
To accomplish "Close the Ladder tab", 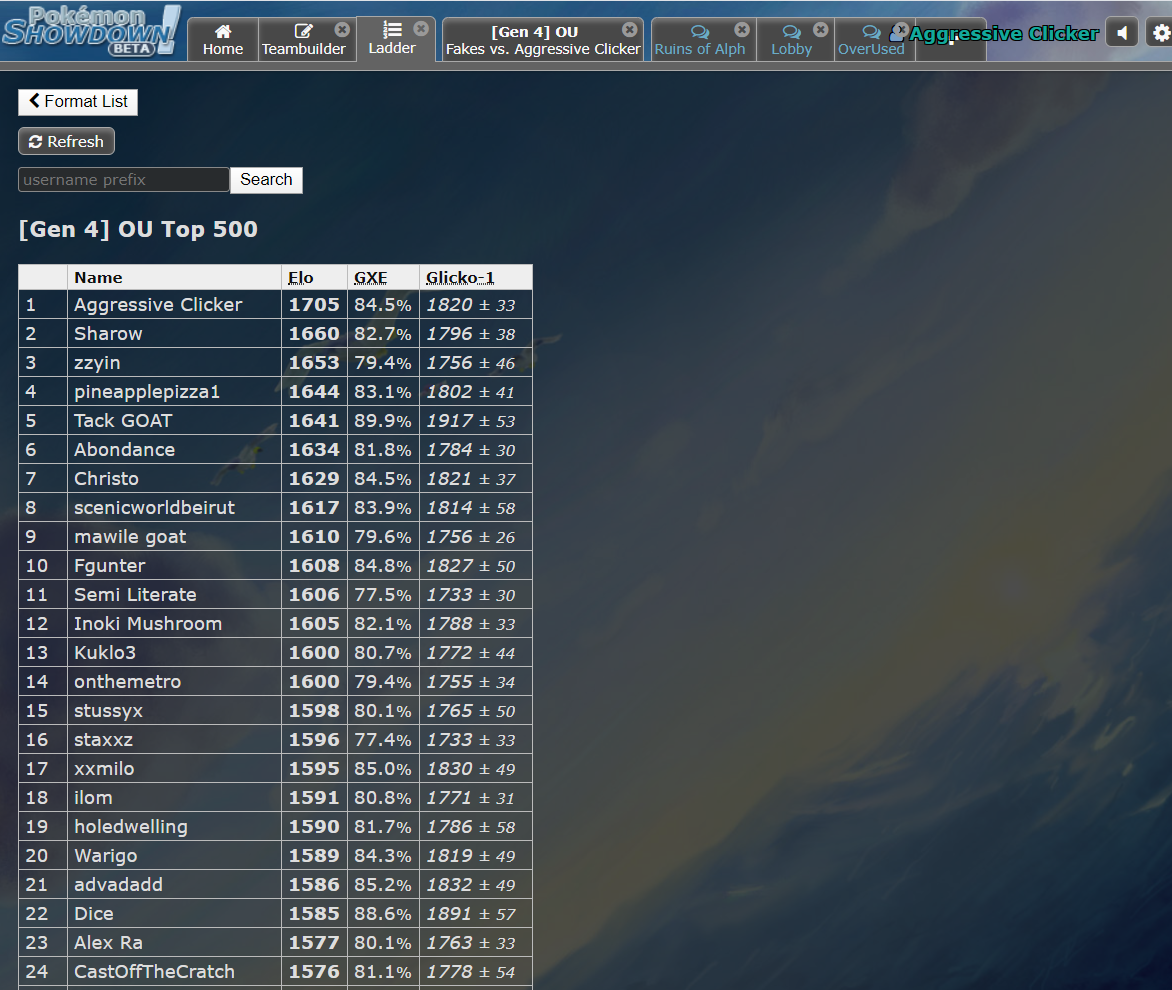I will click(x=421, y=29).
